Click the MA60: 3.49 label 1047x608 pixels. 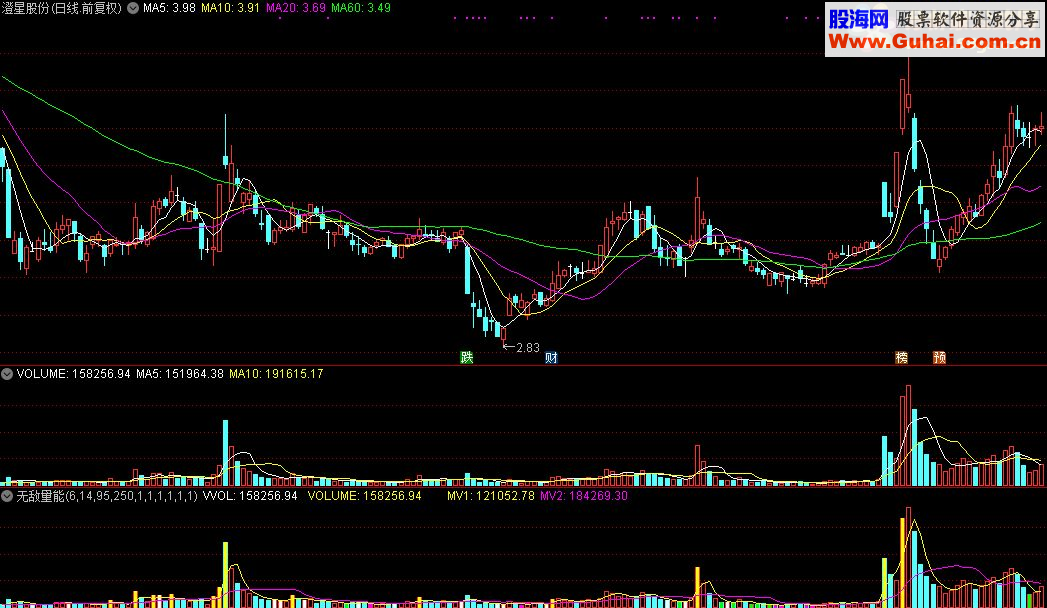[x=361, y=8]
